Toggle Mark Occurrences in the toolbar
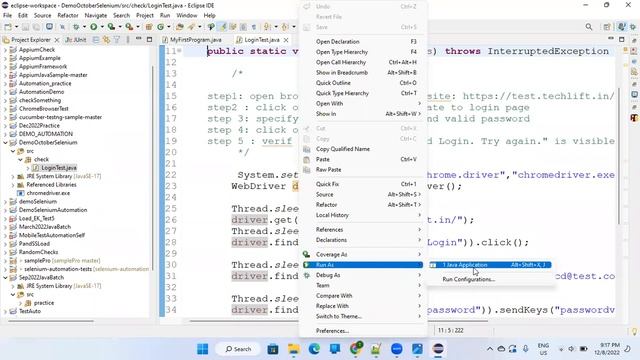The width and height of the screenshot is (640, 360). (x=223, y=27)
